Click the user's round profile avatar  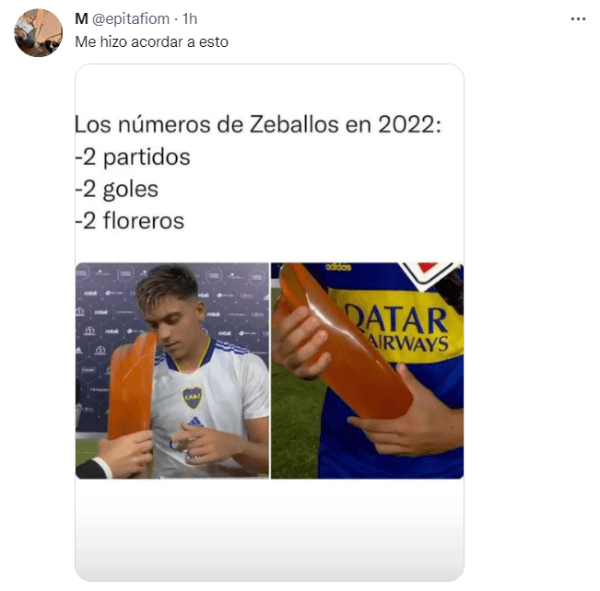point(38,33)
